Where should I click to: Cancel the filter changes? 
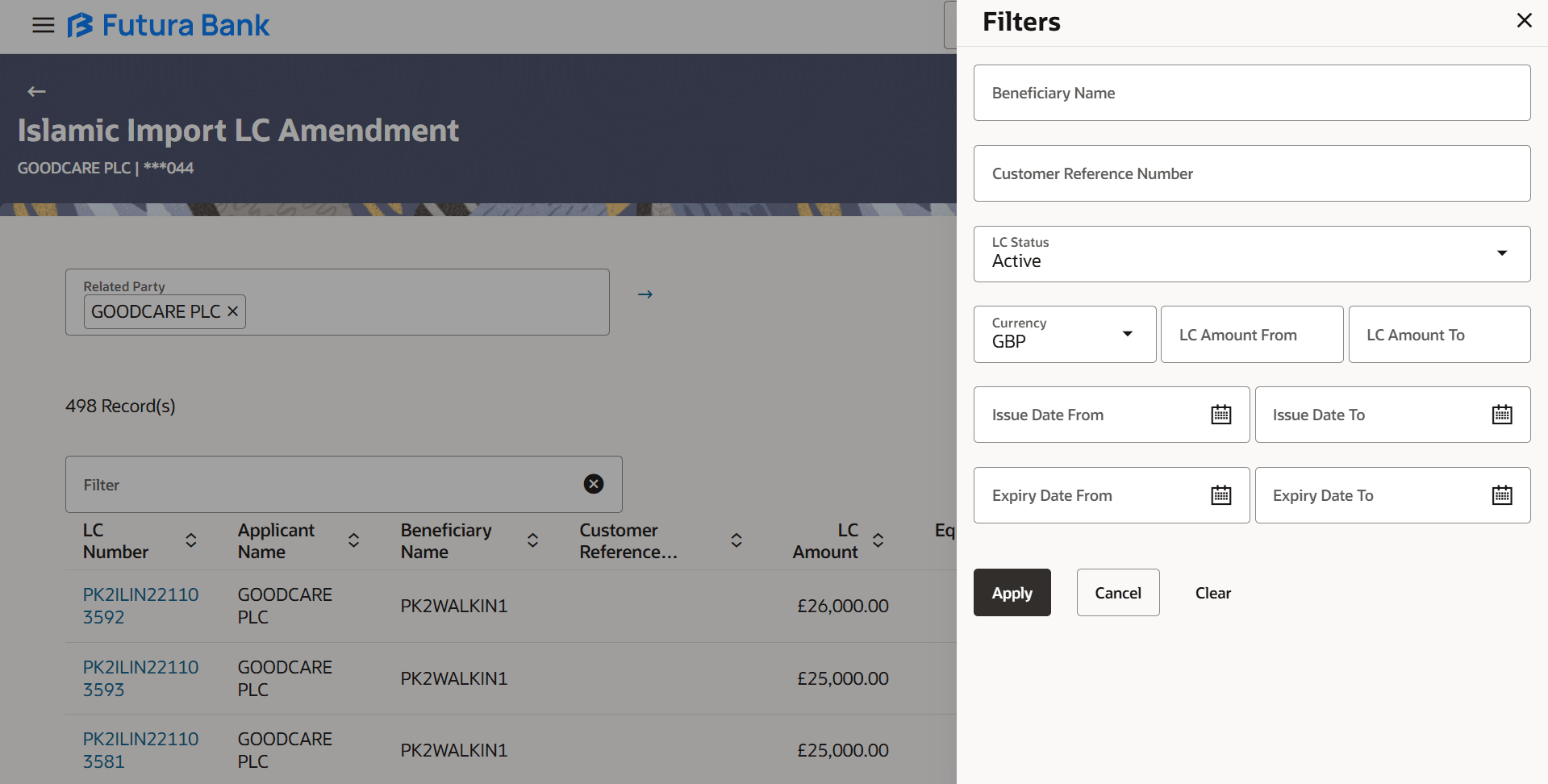(x=1118, y=593)
